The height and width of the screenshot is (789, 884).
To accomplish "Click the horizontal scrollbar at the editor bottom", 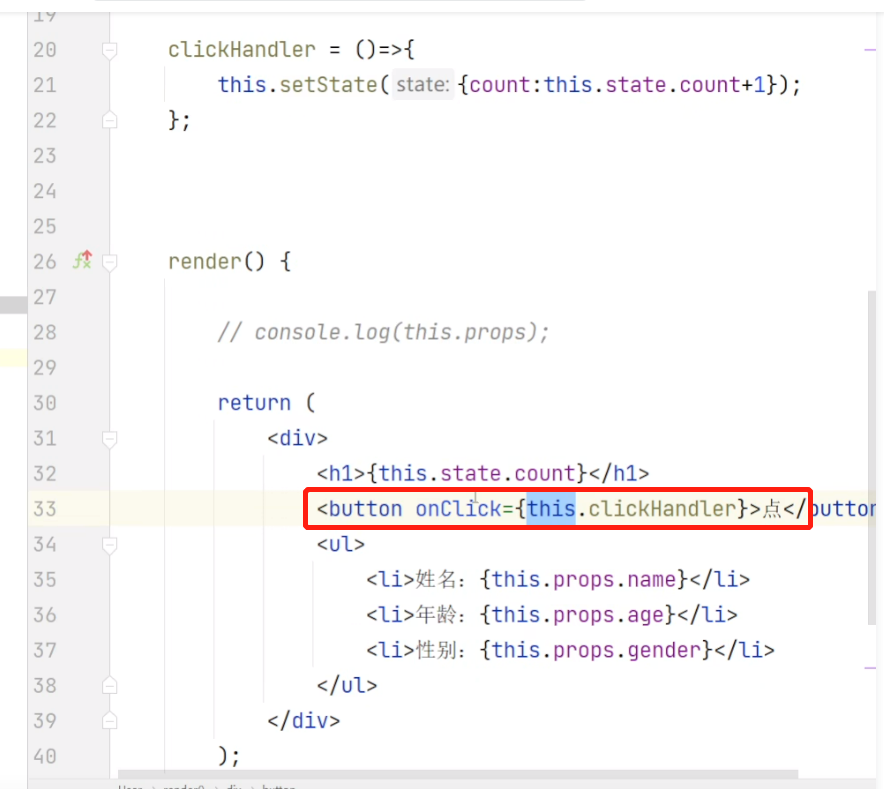I will 458,774.
